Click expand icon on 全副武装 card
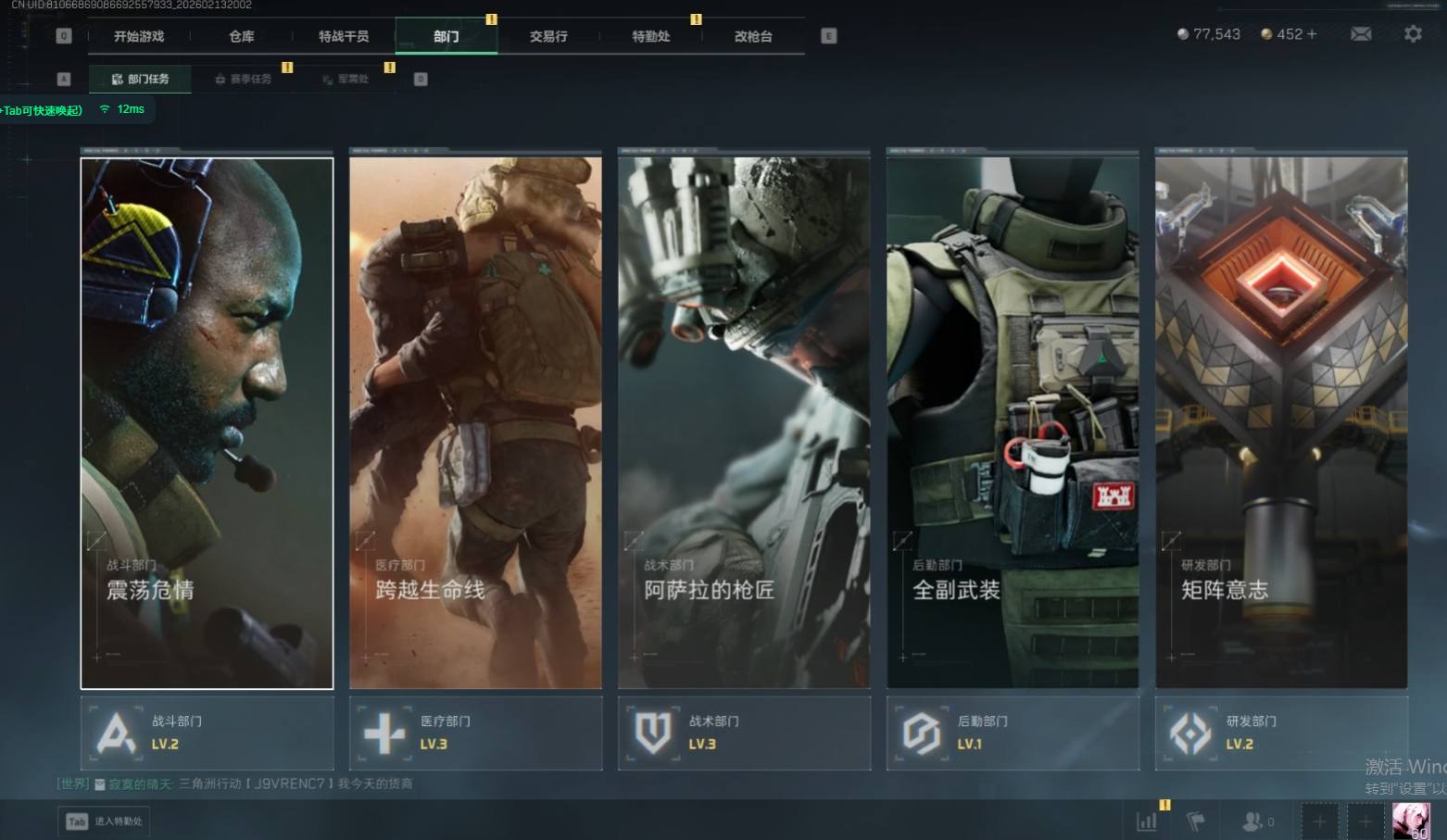 (x=902, y=540)
